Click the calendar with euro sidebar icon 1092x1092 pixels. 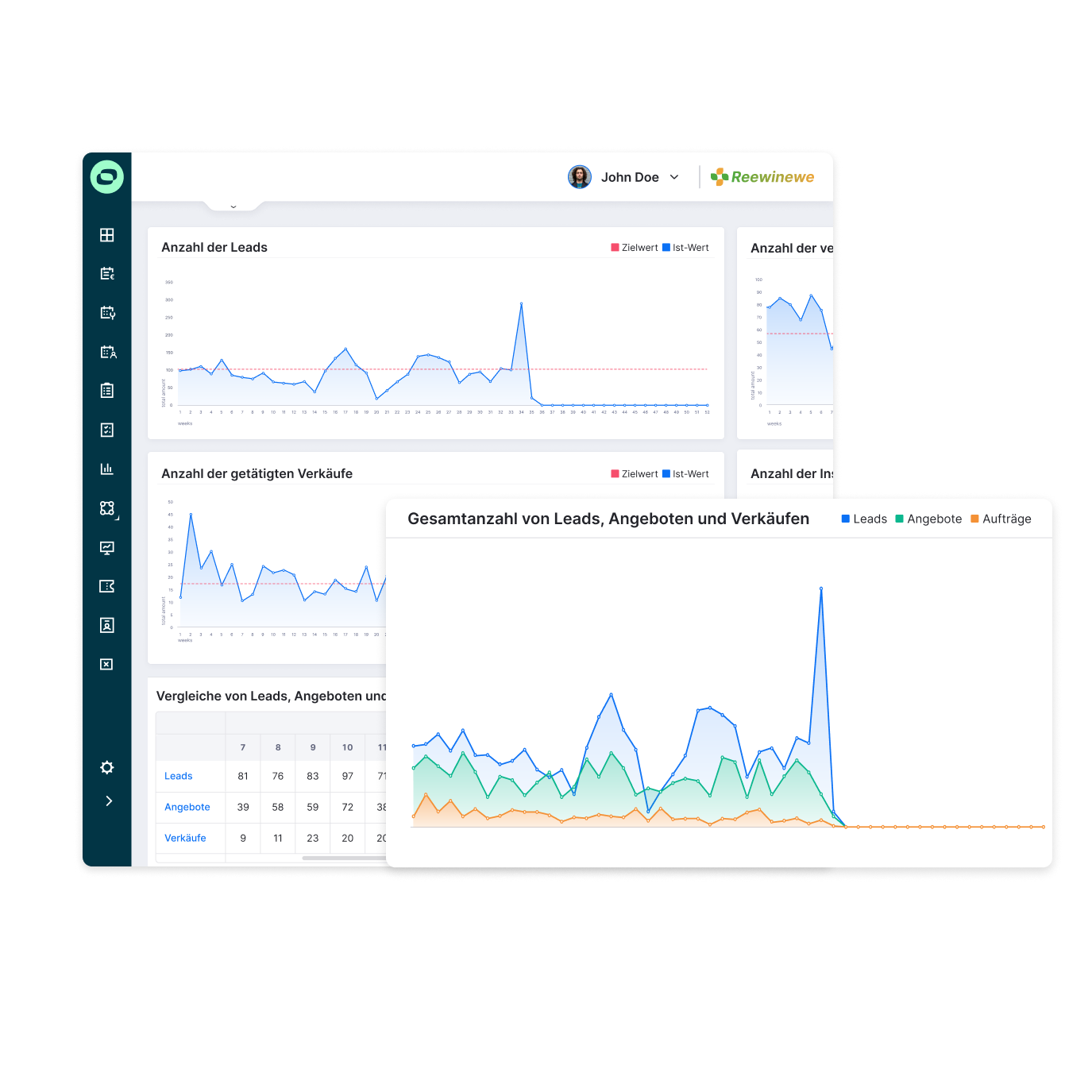[x=107, y=274]
